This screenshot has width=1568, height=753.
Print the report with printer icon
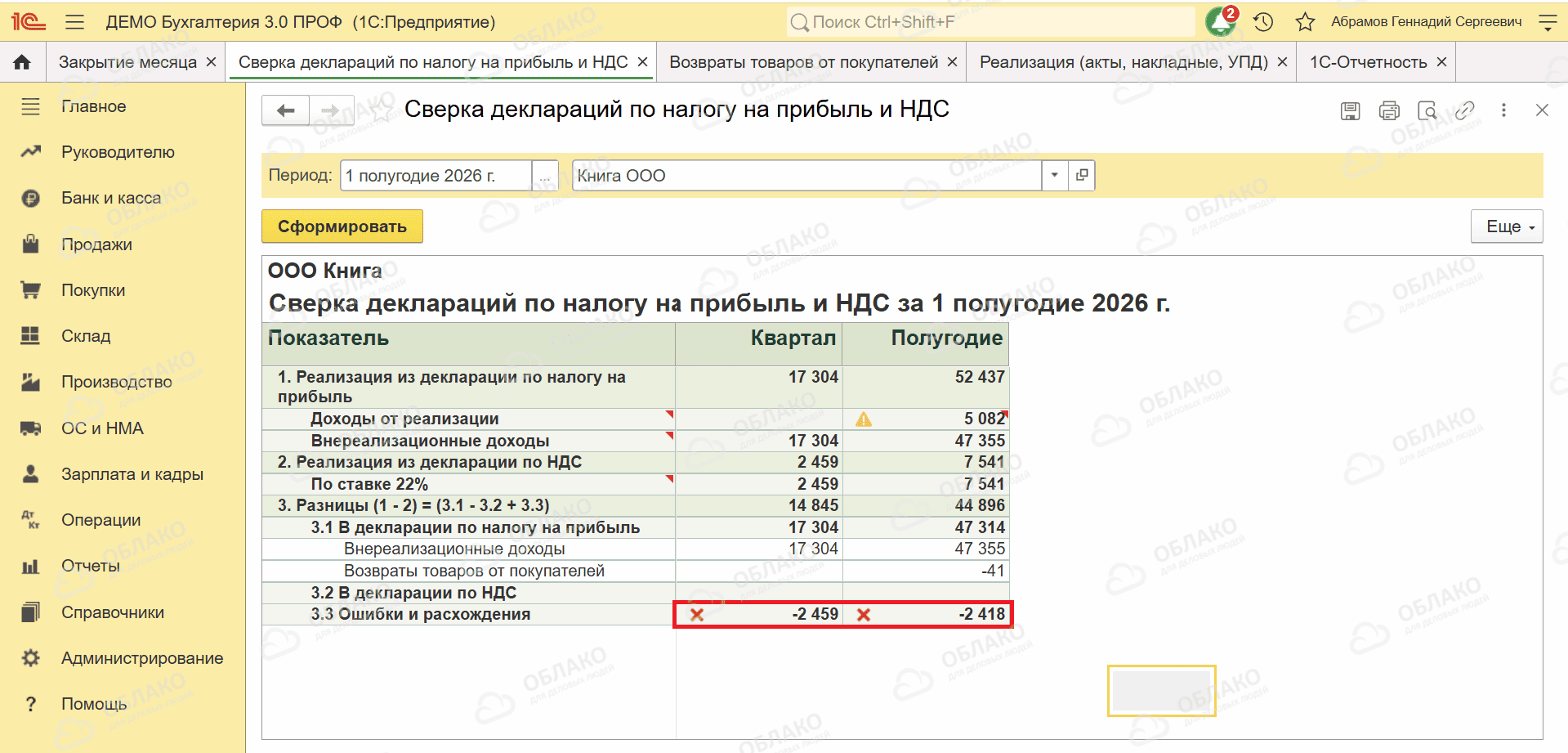pyautogui.click(x=1389, y=110)
